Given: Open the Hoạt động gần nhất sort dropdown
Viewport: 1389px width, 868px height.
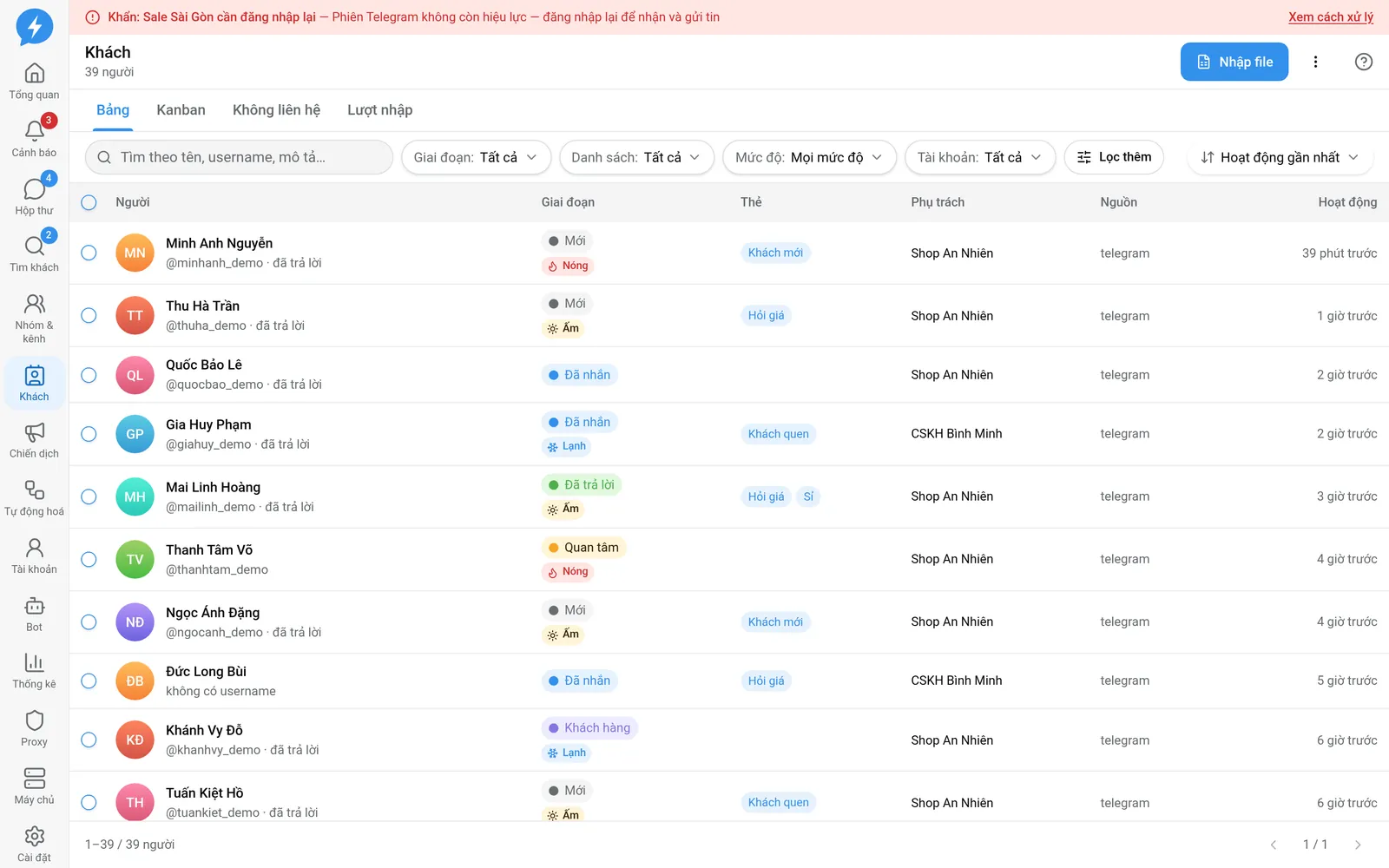Looking at the screenshot, I should click(x=1279, y=157).
